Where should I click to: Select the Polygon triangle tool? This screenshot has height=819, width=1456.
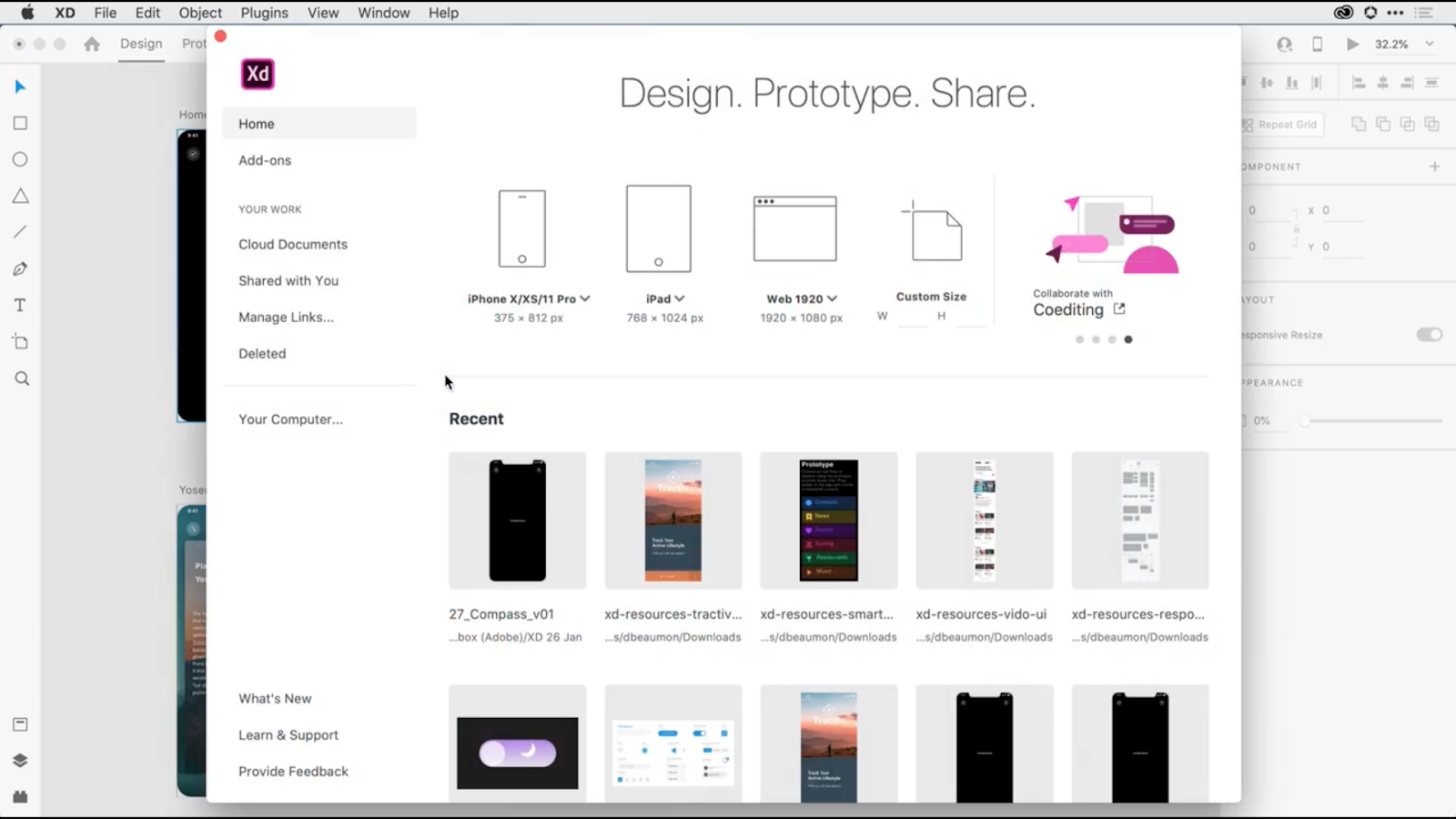[20, 196]
